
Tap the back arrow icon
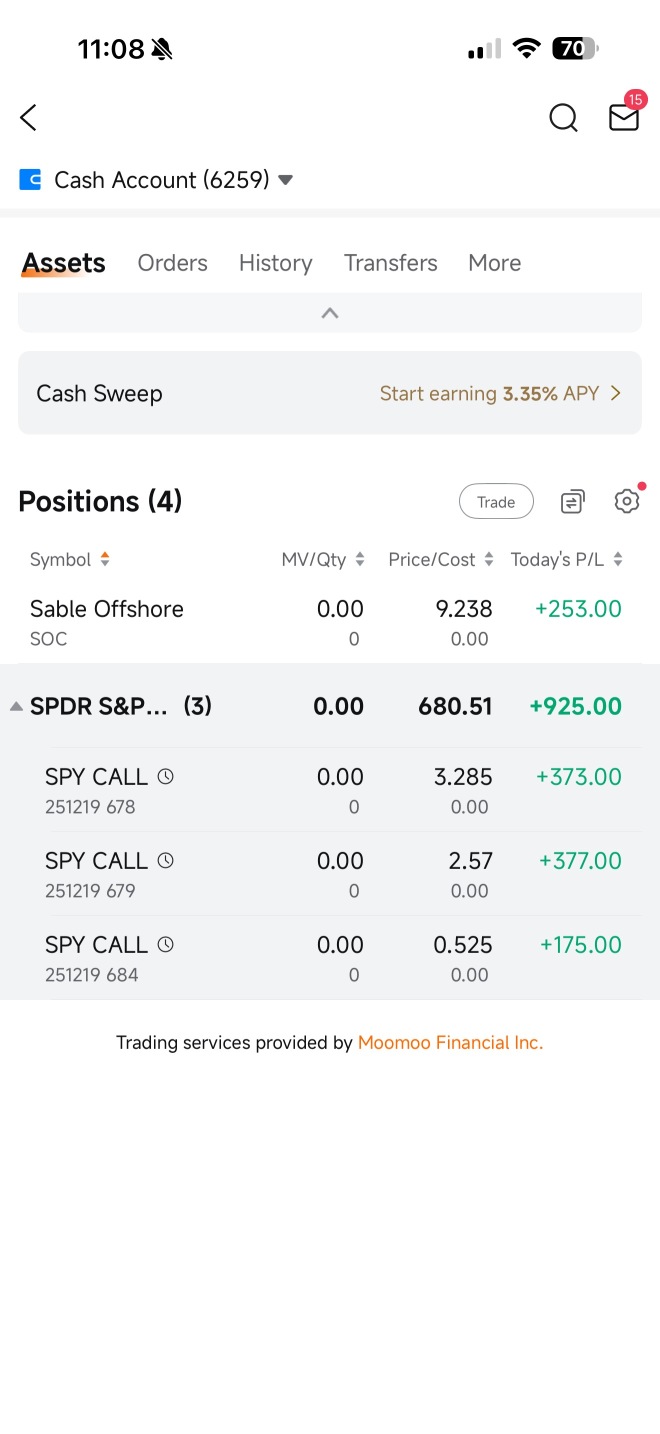(x=28, y=118)
